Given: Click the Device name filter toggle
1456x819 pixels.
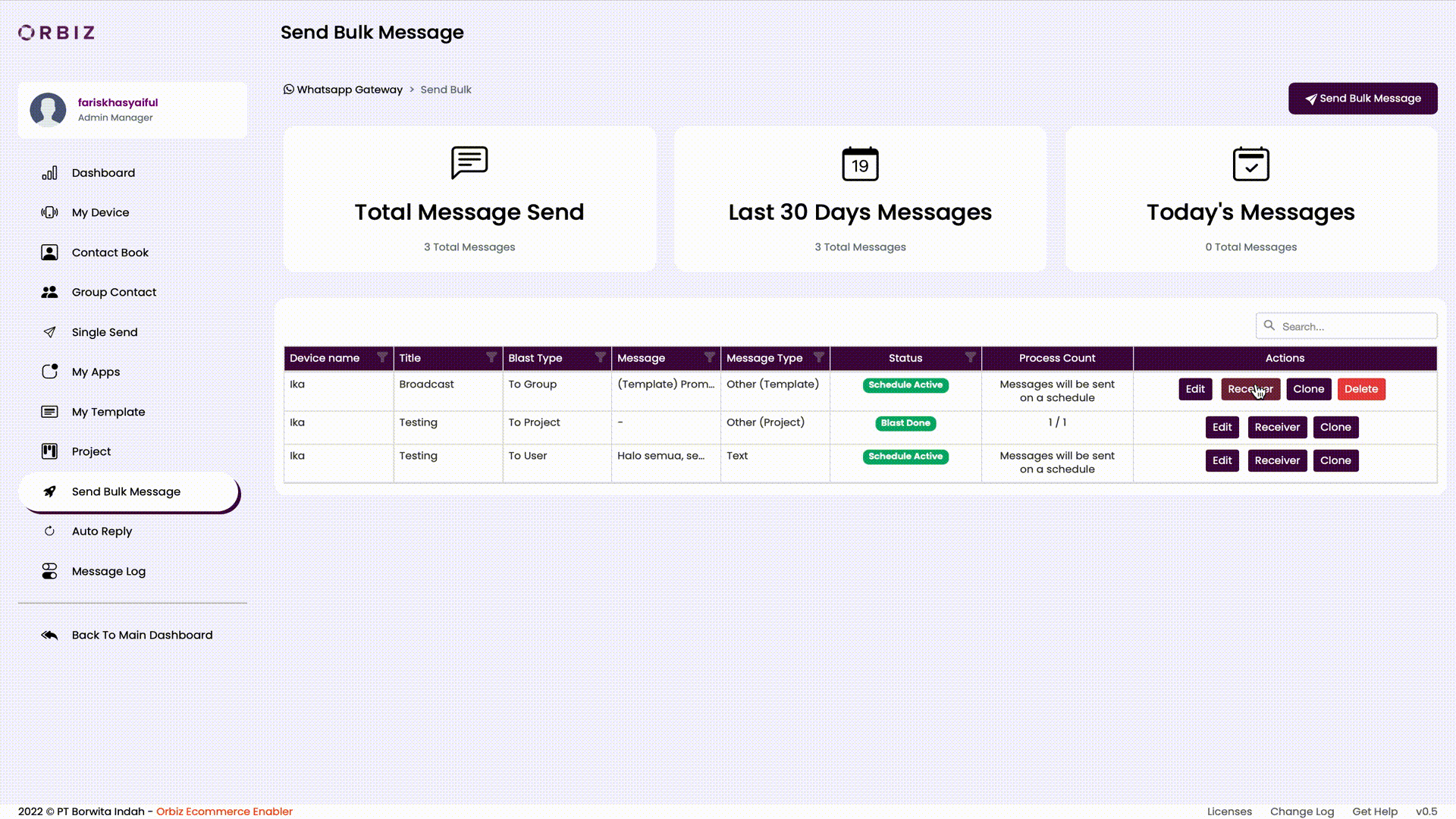Looking at the screenshot, I should tap(380, 357).
